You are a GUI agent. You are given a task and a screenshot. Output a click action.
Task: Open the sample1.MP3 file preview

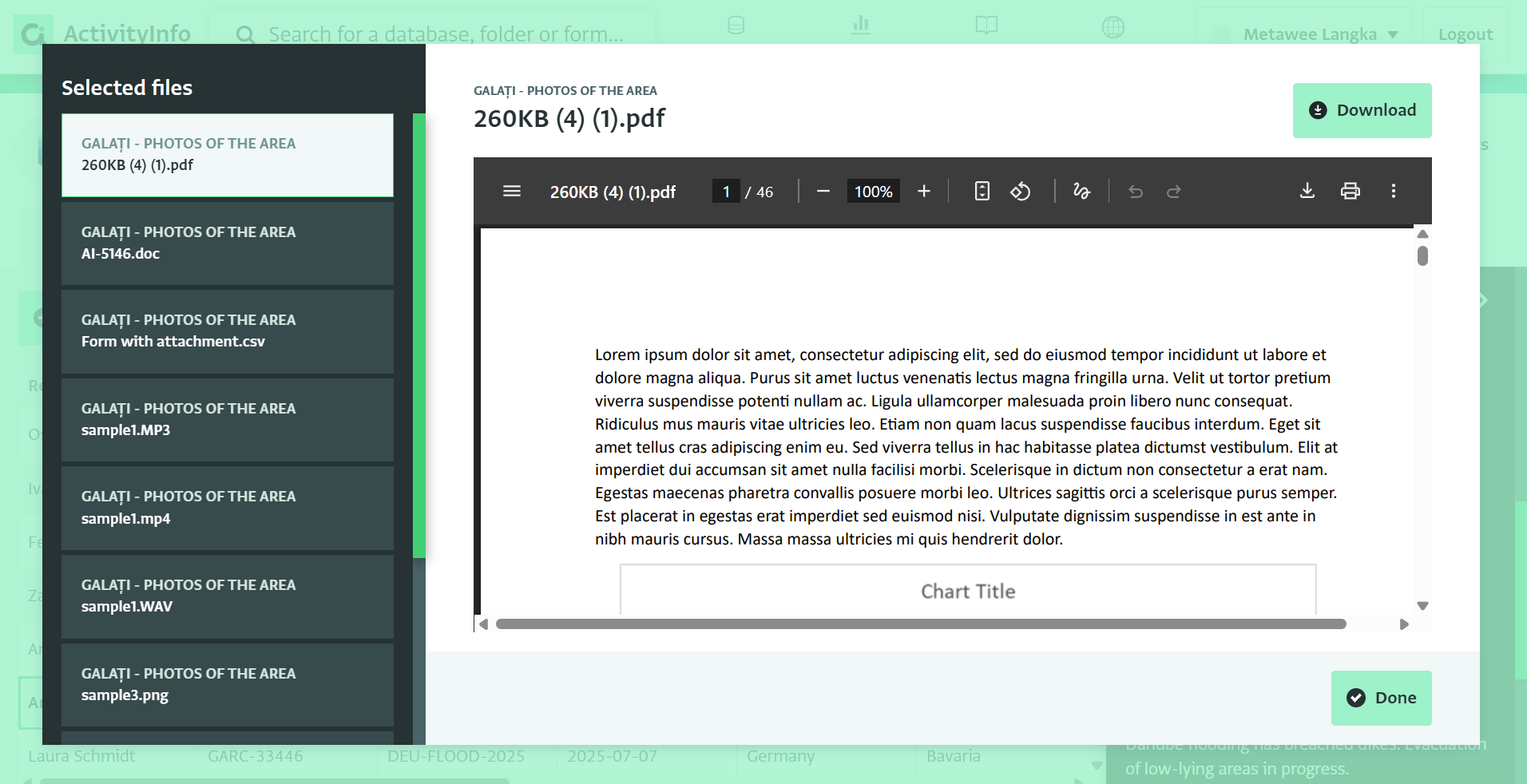228,420
